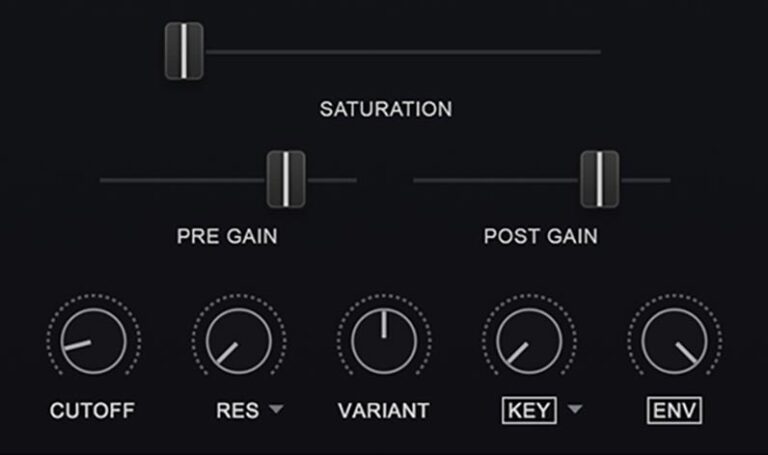The height and width of the screenshot is (455, 768).
Task: Click the SATURATION text label
Action: 386,109
